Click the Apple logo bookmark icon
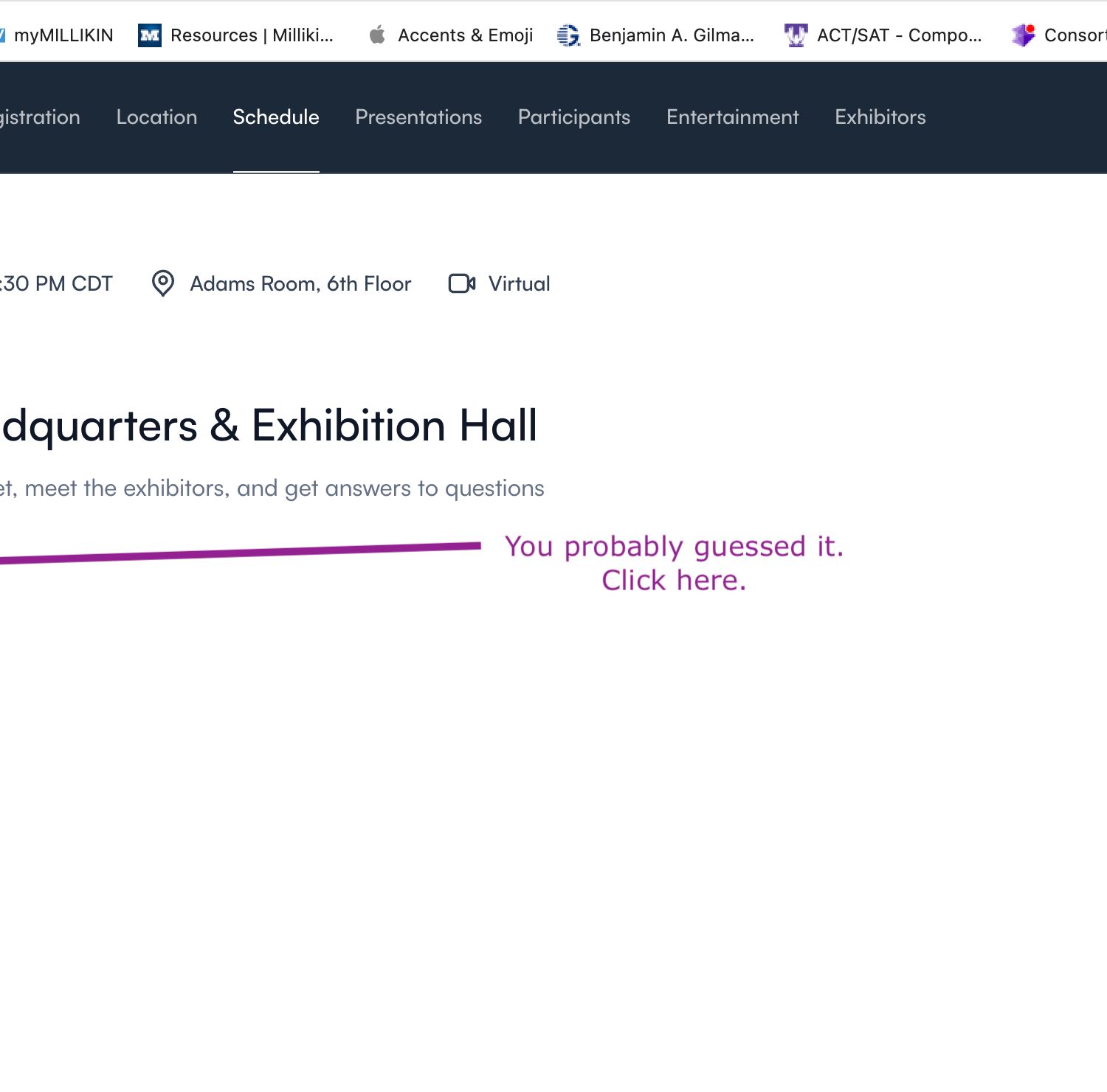Viewport: 1107px width, 1092px height. coord(377,35)
